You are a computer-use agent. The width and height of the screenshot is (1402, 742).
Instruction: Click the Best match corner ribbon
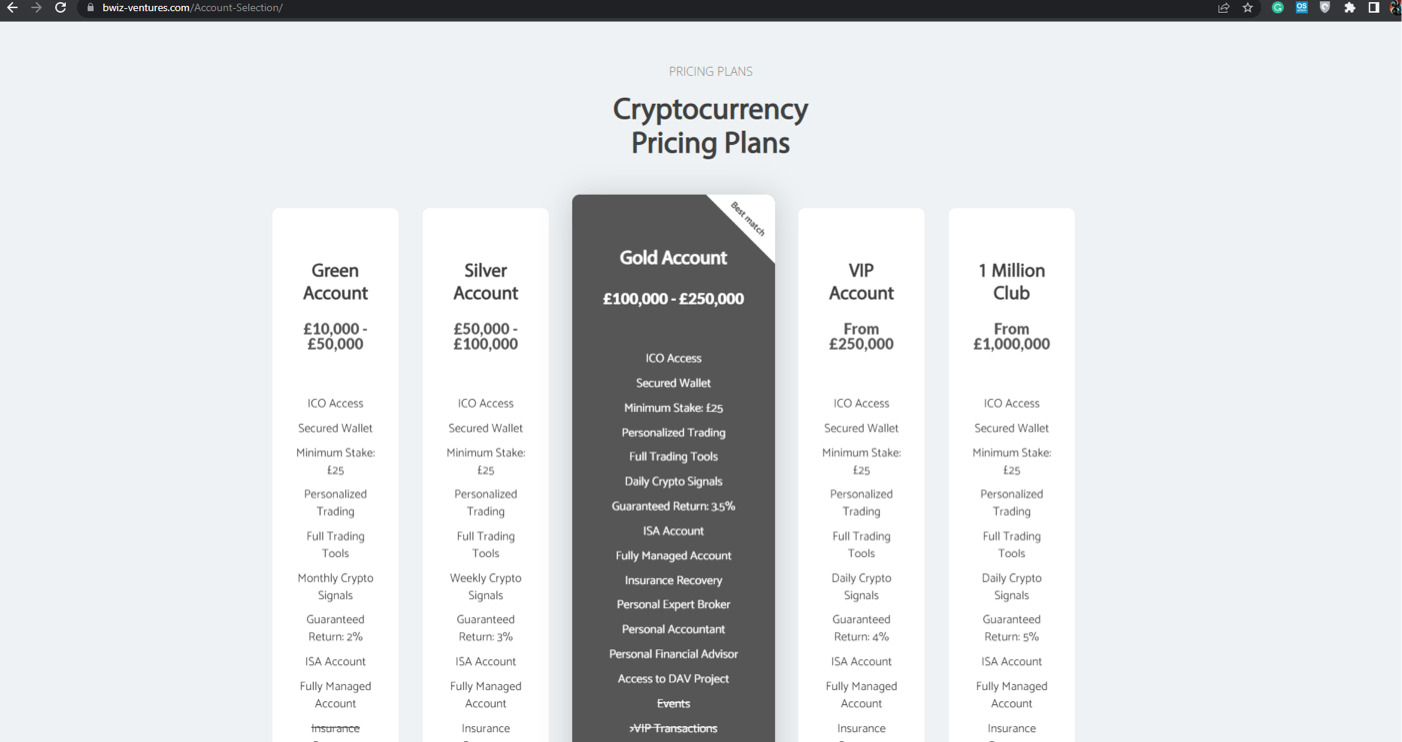click(748, 220)
